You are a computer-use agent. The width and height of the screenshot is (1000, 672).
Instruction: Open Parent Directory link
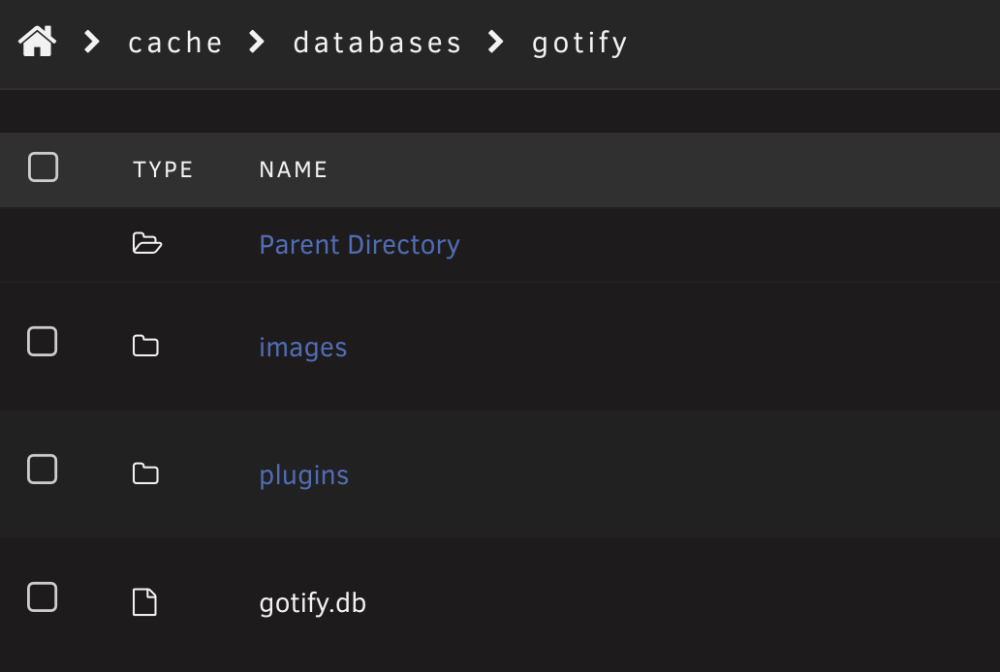pyautogui.click(x=359, y=245)
